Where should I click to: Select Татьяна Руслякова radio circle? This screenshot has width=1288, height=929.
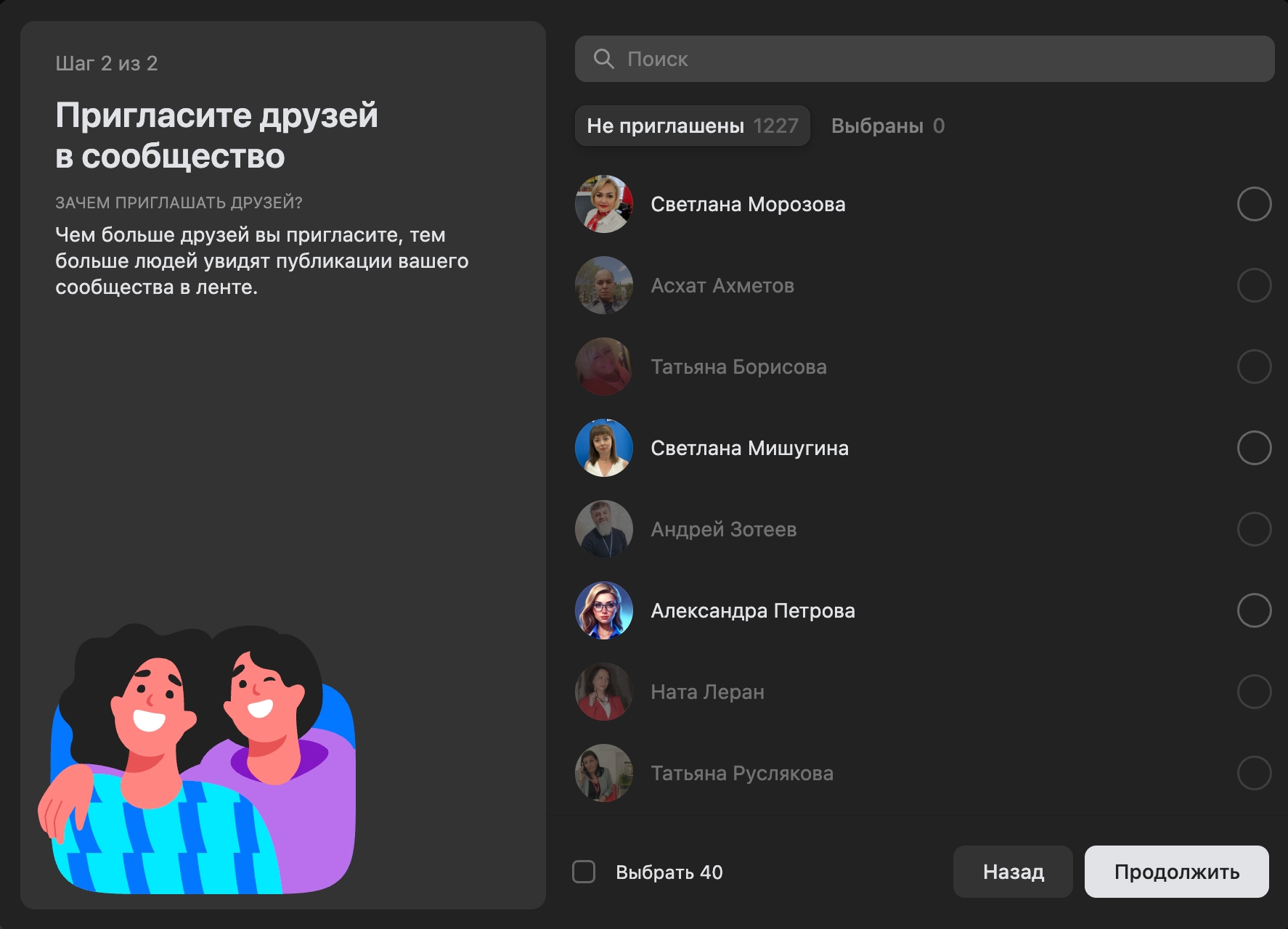click(1254, 773)
